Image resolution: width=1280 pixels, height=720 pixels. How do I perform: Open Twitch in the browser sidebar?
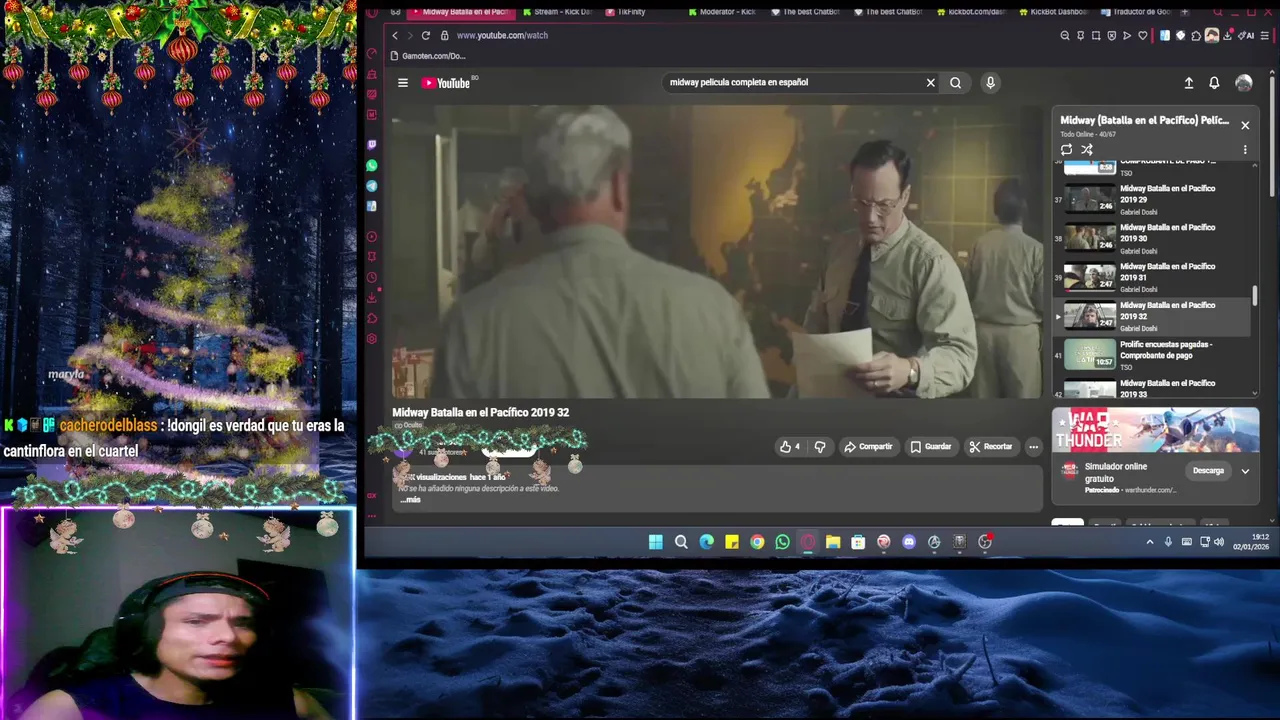tap(372, 145)
